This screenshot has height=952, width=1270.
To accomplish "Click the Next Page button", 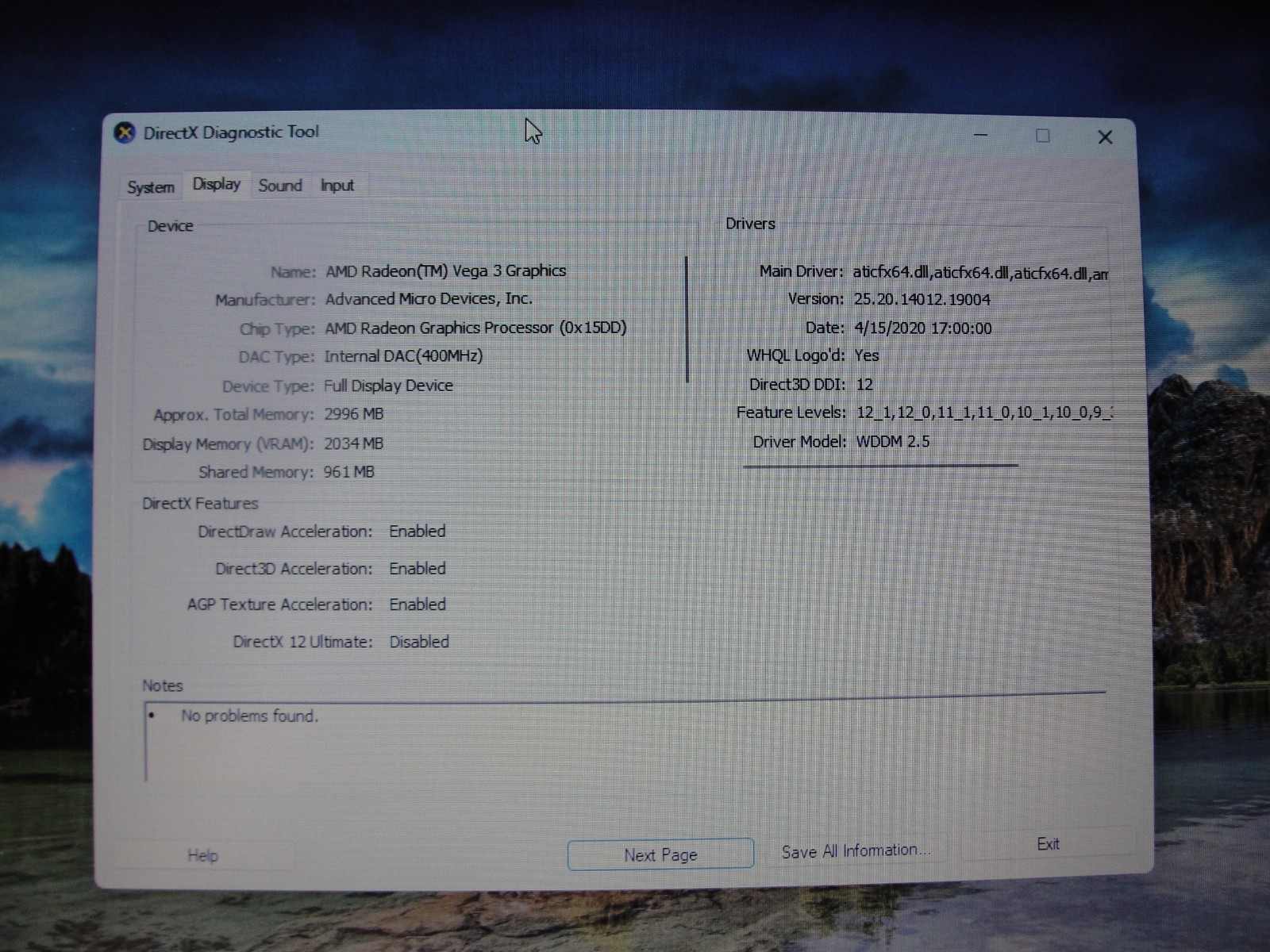I will tap(660, 854).
